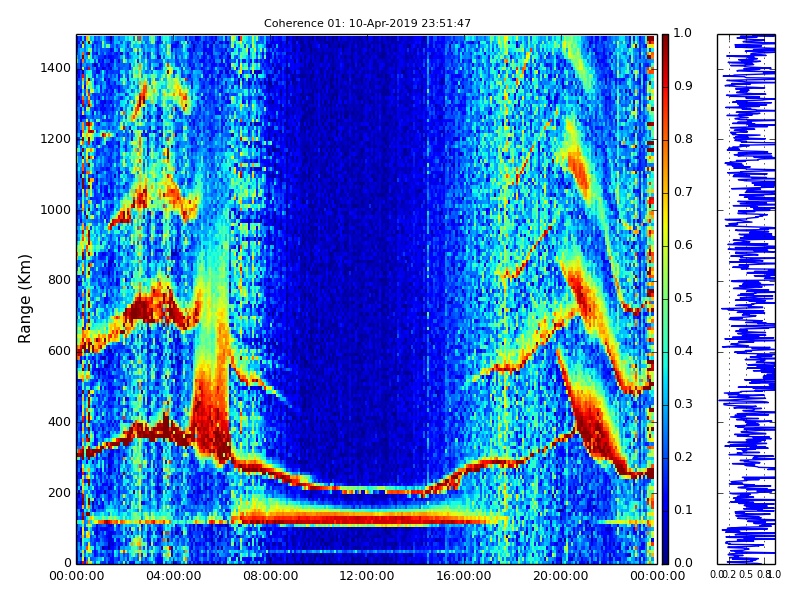Click the colorbar 0.2 tick label

[x=683, y=457]
